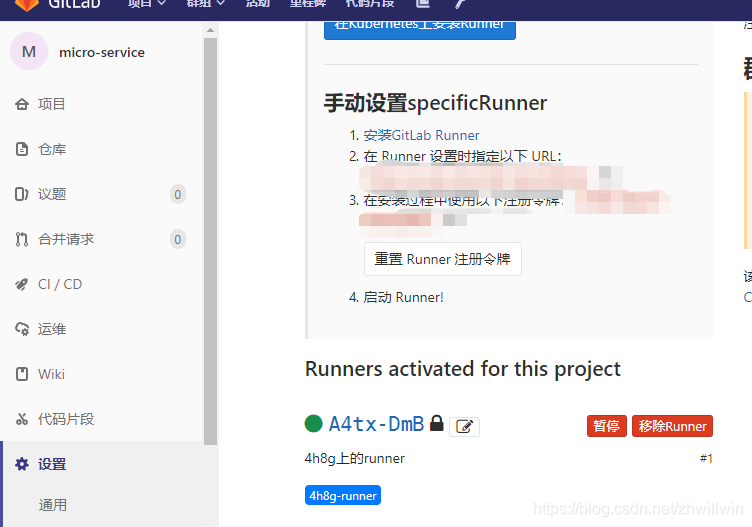Click the lock icon beside A4tx-DmB

tap(436, 423)
